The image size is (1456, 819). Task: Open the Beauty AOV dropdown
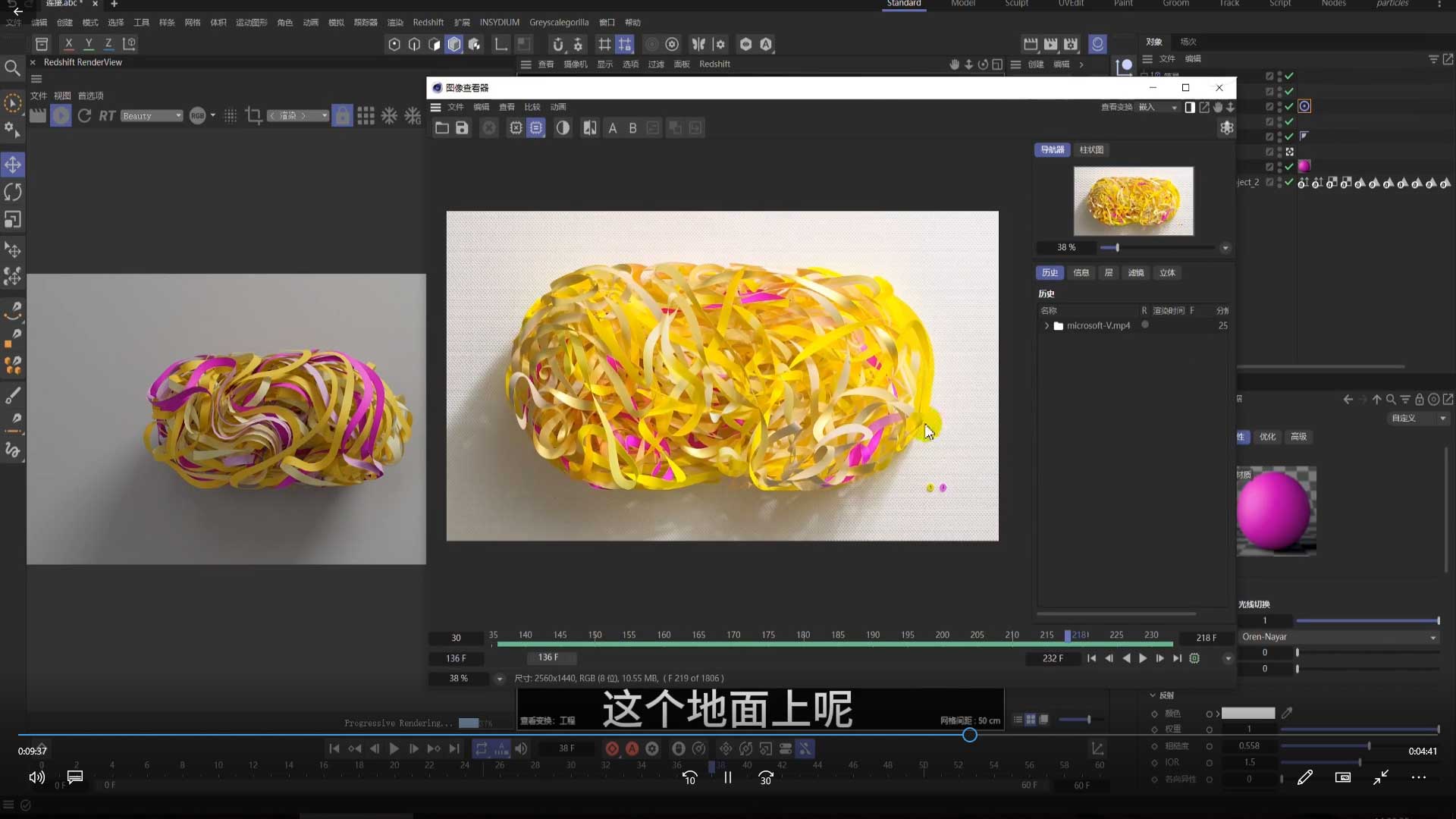(x=152, y=116)
